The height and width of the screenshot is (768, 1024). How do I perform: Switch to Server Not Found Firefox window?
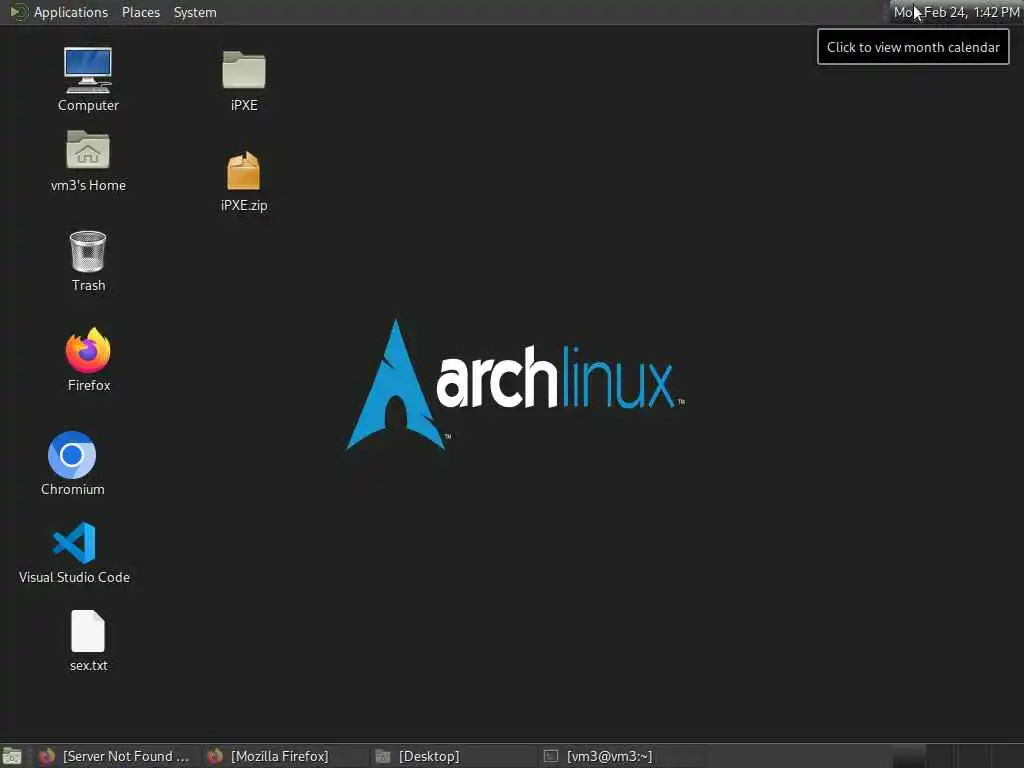[x=116, y=756]
